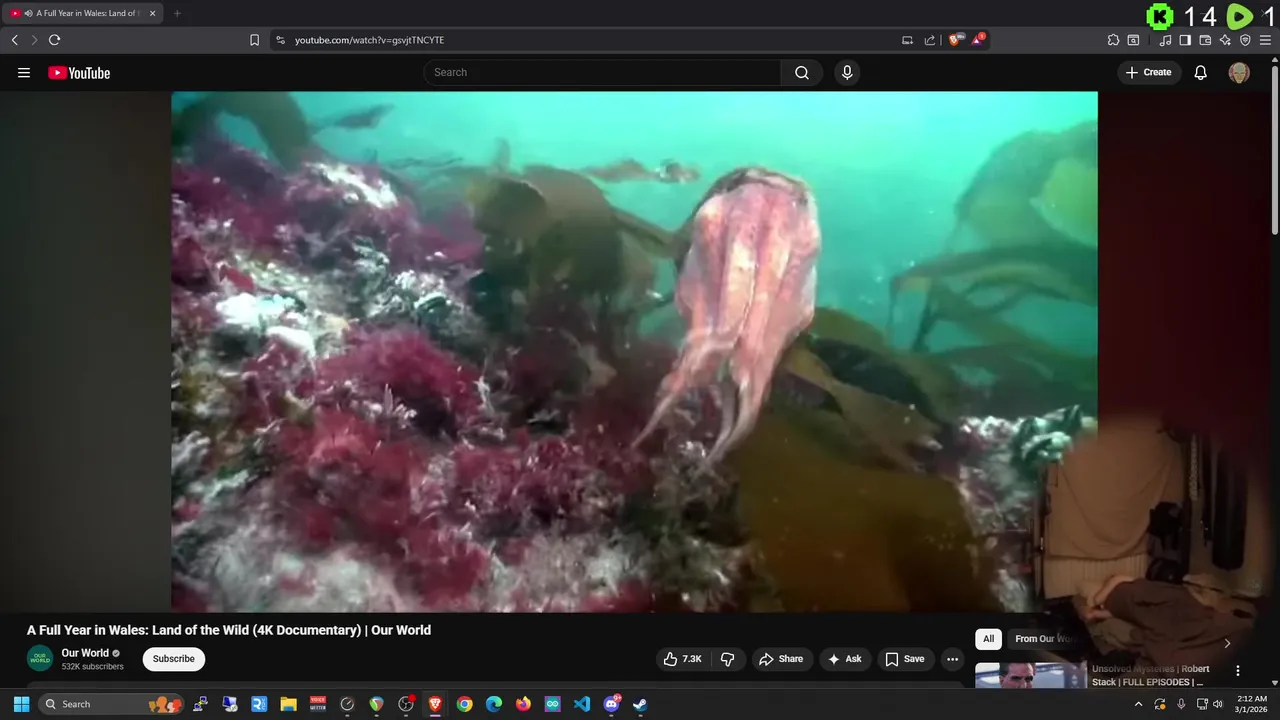Open Microsoft Edge from the taskbar

pos(494,704)
